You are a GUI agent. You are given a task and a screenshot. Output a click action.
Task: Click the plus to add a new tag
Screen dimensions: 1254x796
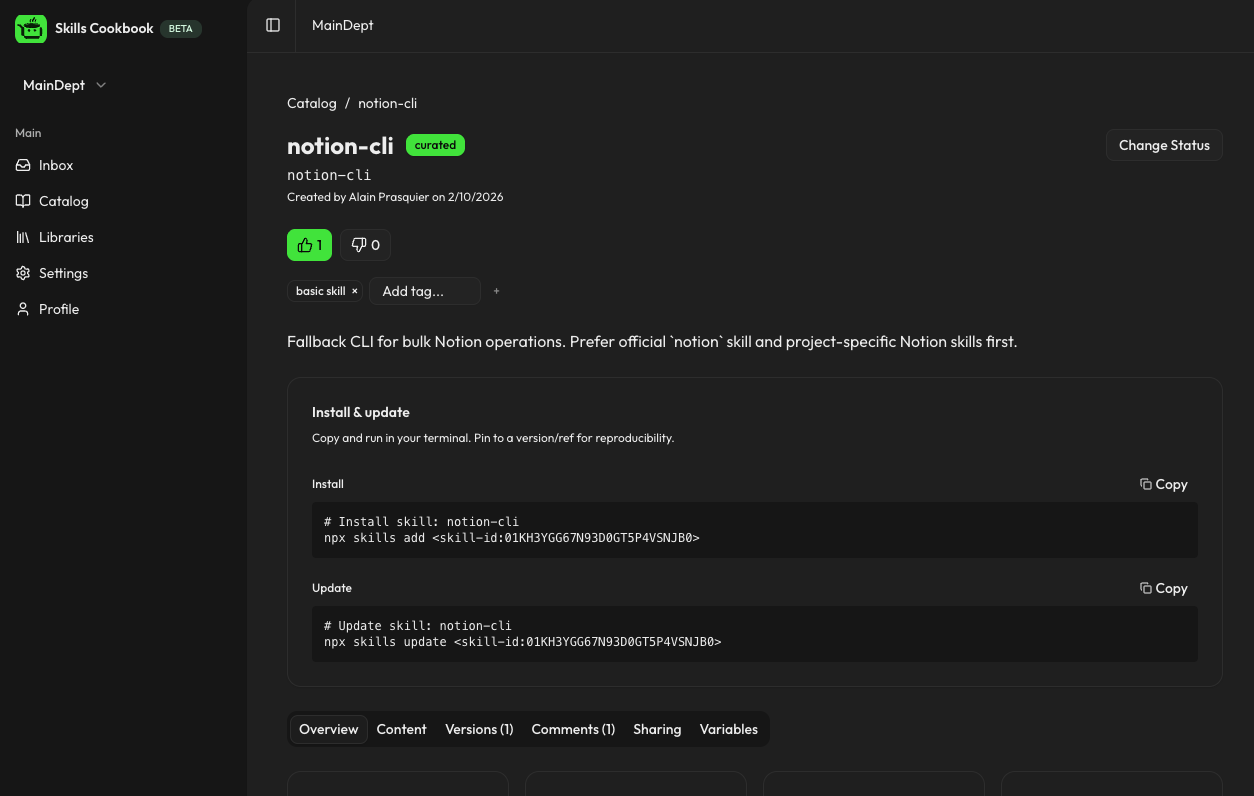click(496, 291)
